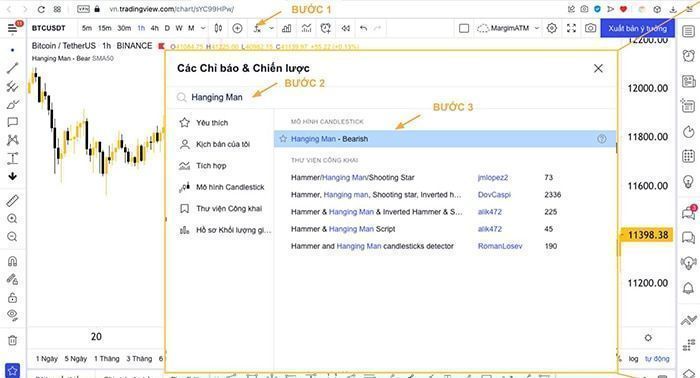Select Hammer/Hanging Man/Shooting Star script
This screenshot has height=378, width=700.
[x=353, y=178]
